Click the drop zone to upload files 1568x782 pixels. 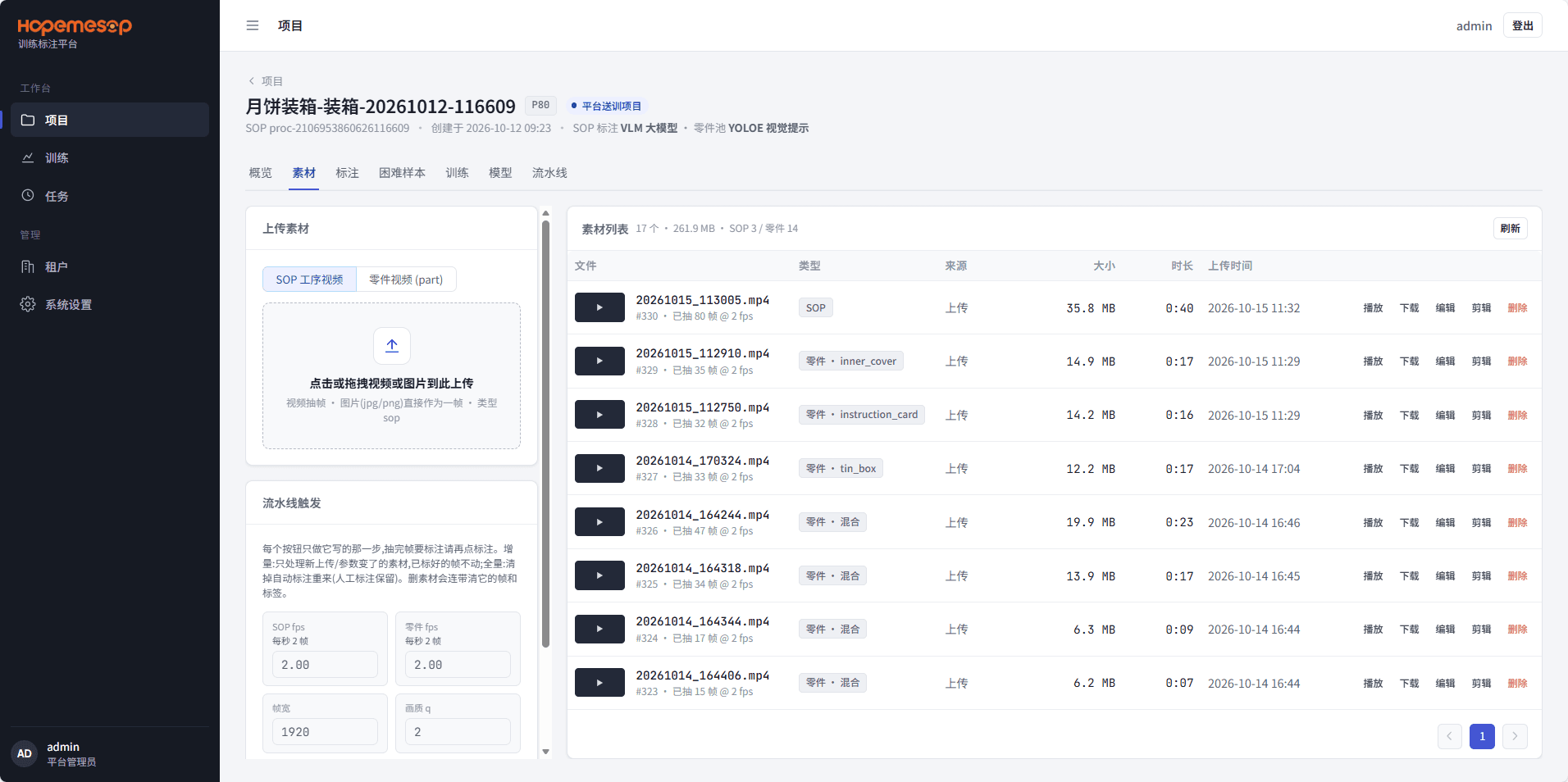tap(391, 375)
